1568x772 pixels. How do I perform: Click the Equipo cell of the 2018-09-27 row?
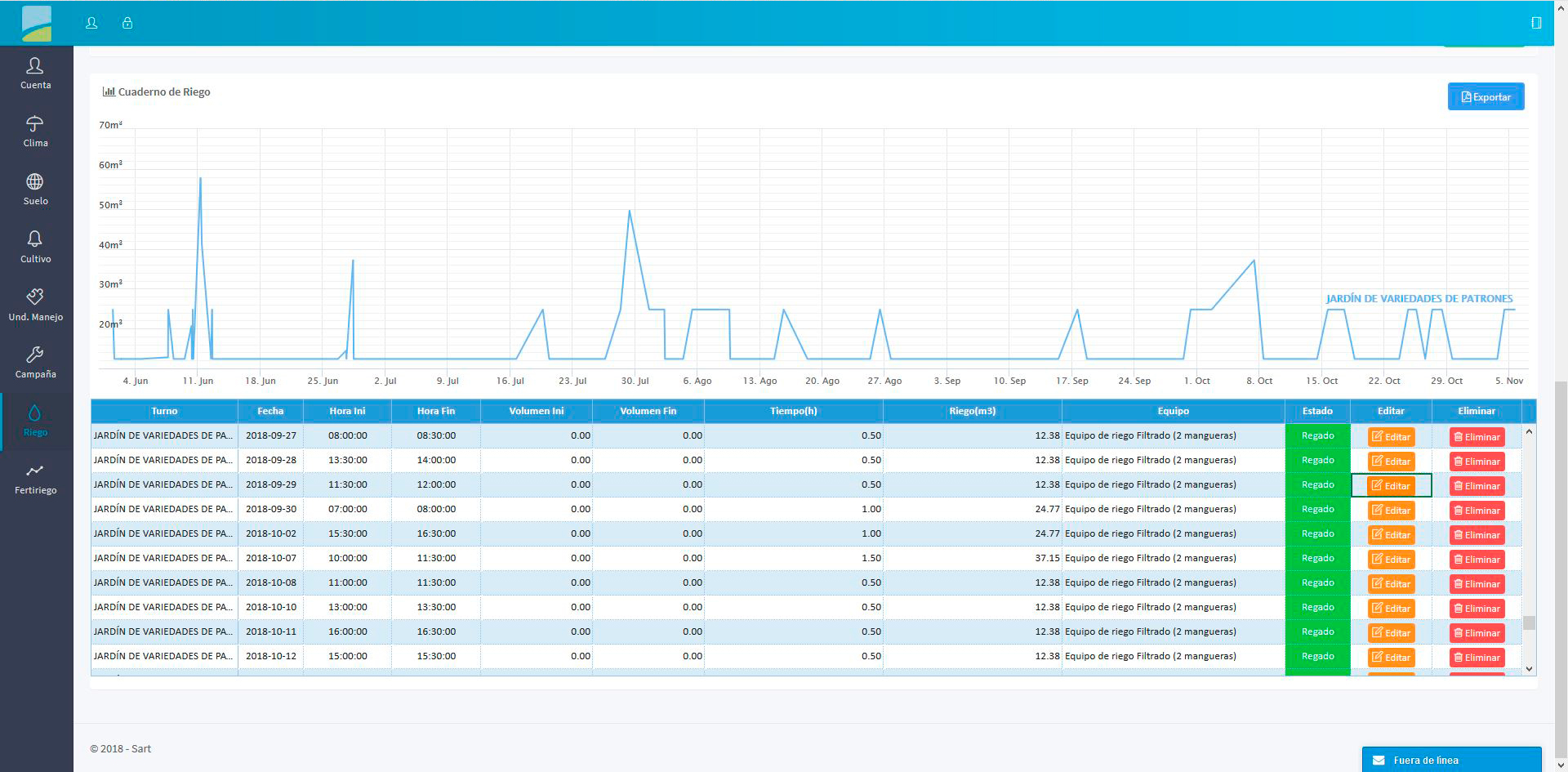click(x=1174, y=435)
